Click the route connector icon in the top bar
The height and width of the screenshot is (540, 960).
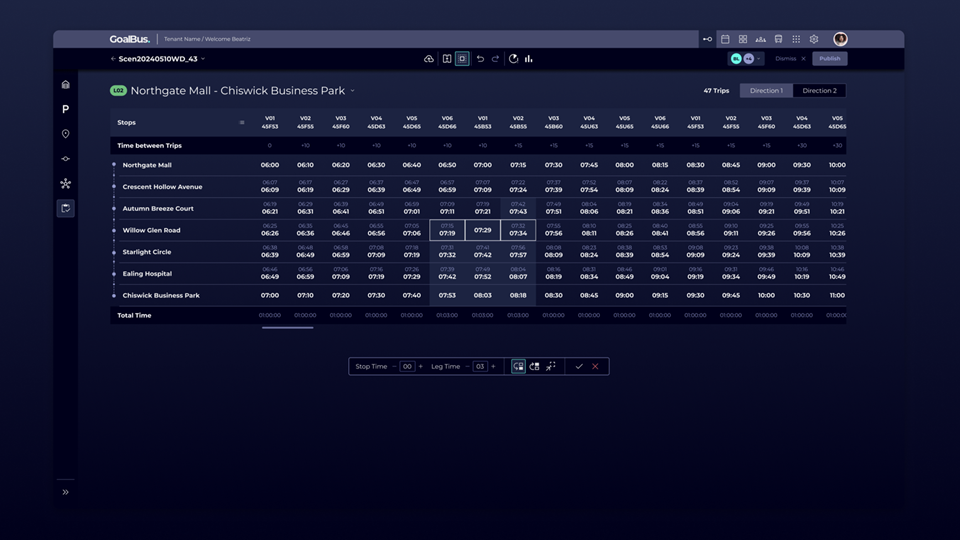707,39
